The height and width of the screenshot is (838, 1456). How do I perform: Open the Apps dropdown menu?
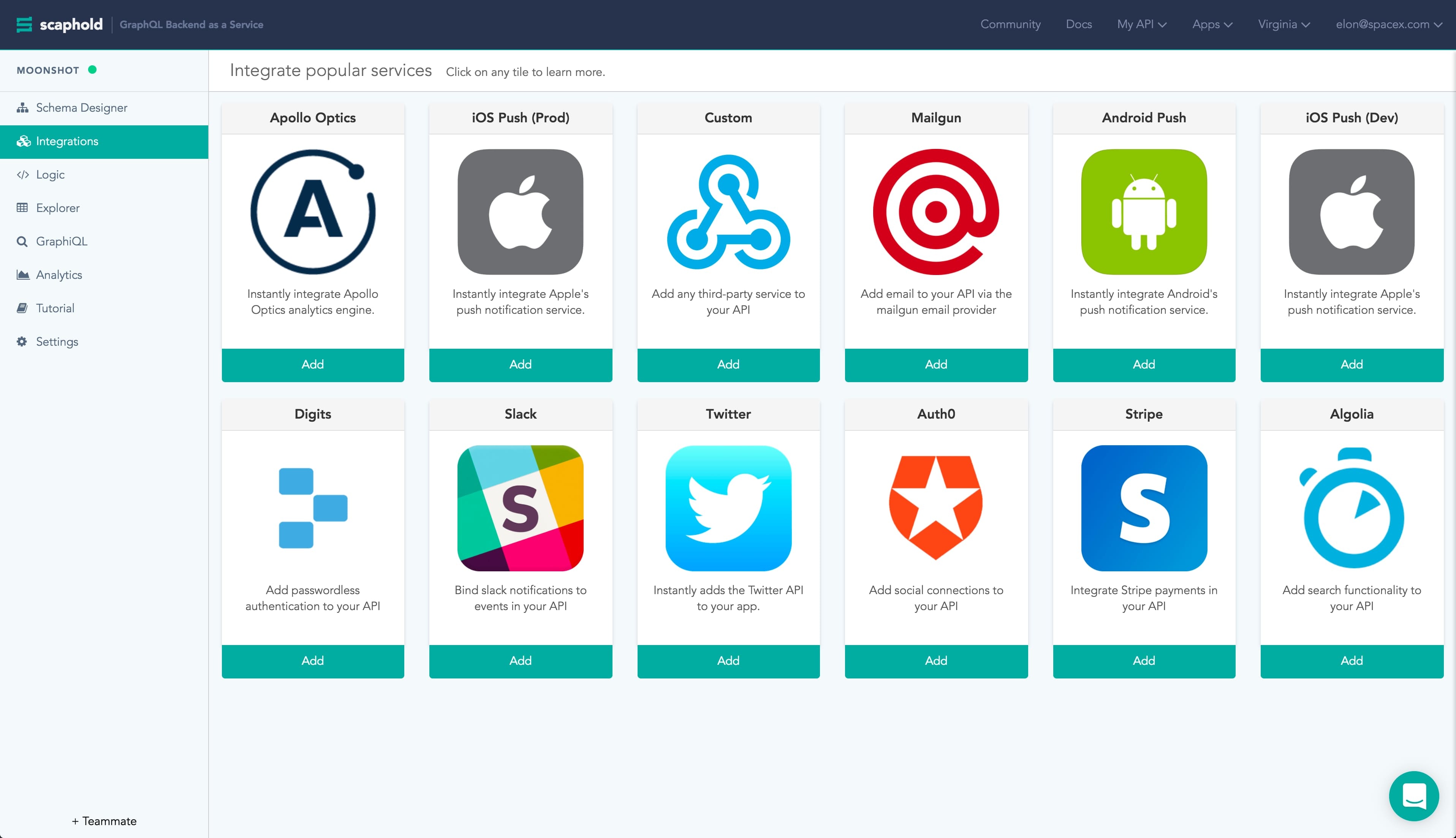1212,24
